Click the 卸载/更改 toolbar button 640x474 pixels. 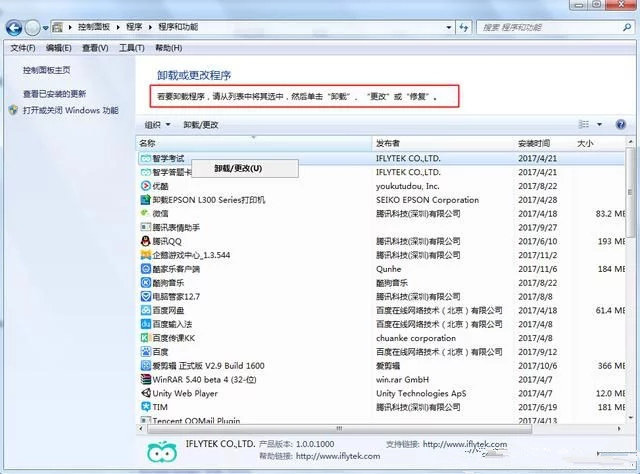pyautogui.click(x=200, y=125)
